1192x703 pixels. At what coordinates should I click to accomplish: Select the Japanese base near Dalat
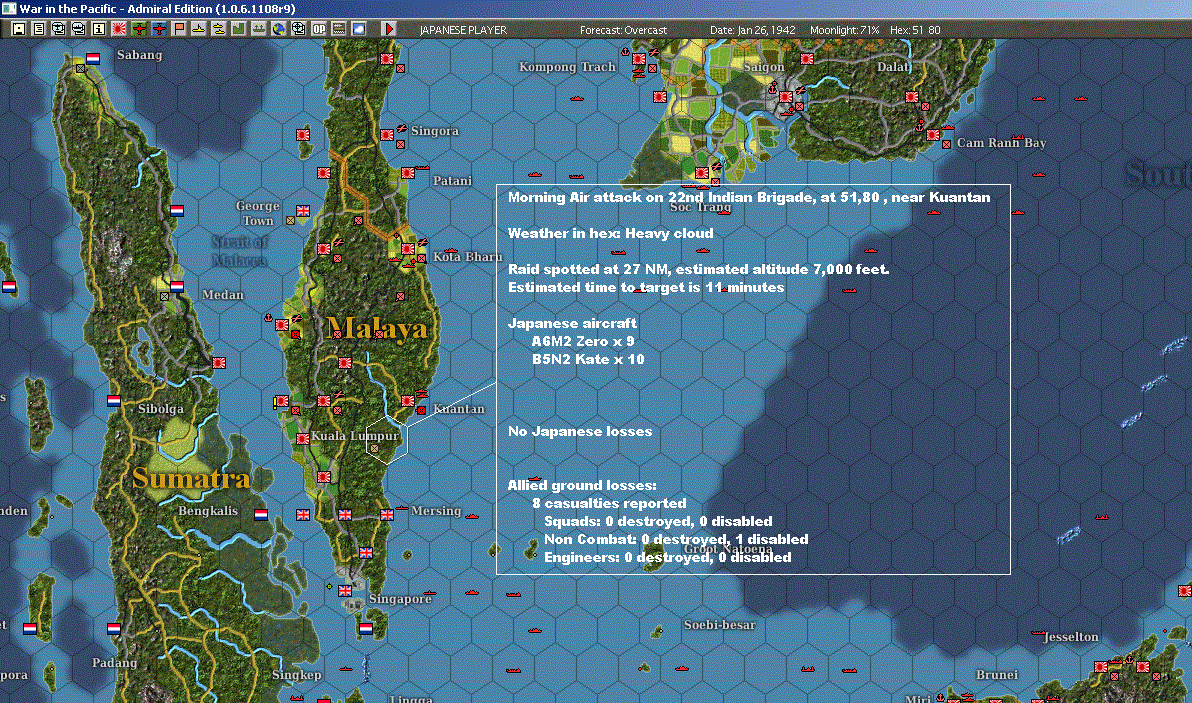911,97
